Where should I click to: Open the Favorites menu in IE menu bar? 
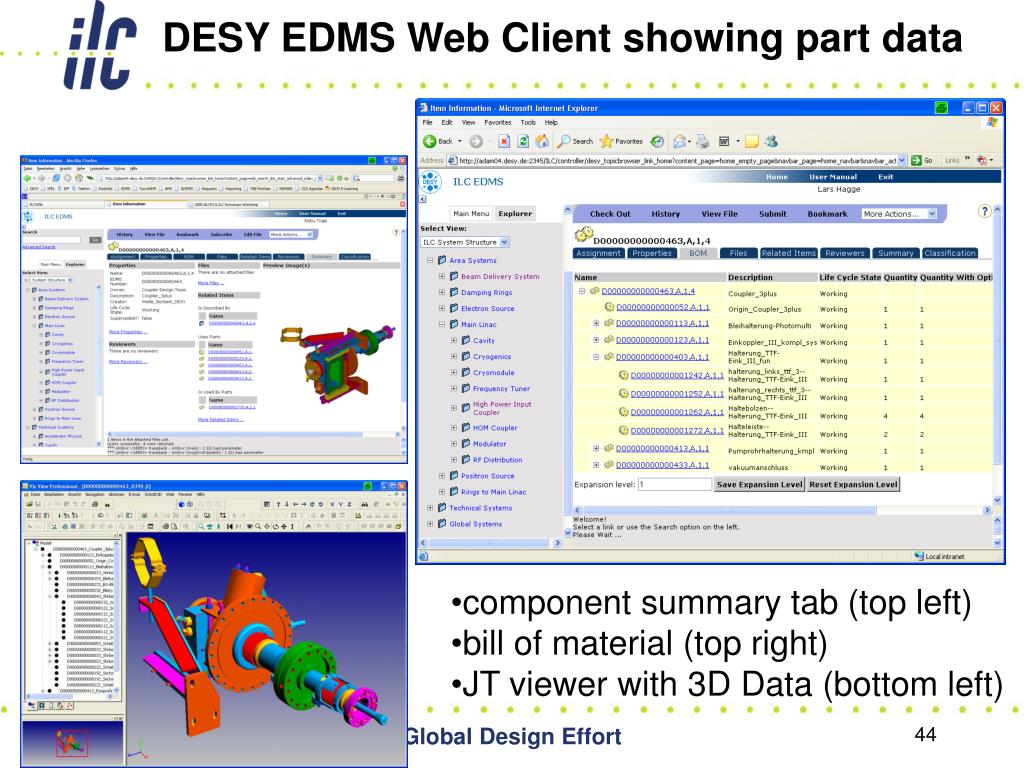click(x=498, y=122)
